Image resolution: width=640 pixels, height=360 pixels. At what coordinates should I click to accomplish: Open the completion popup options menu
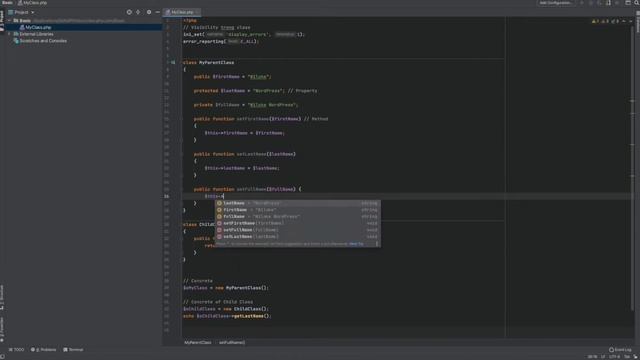(377, 244)
